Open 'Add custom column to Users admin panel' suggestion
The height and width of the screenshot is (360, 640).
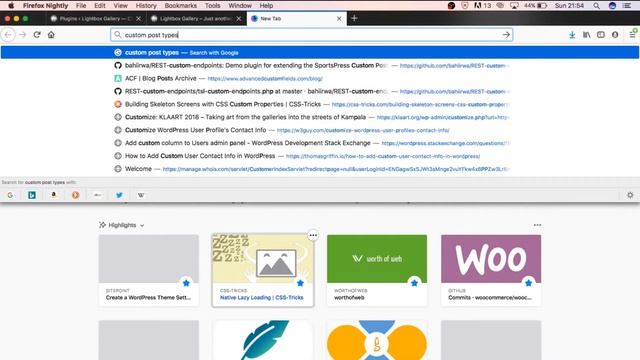pyautogui.click(x=320, y=143)
